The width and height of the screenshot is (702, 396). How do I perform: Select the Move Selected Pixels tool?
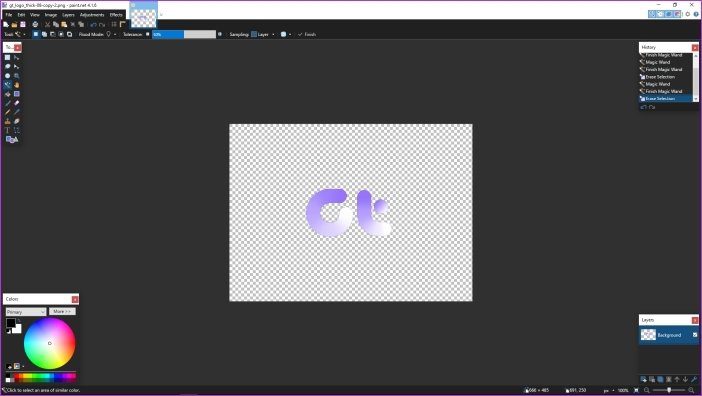(17, 57)
